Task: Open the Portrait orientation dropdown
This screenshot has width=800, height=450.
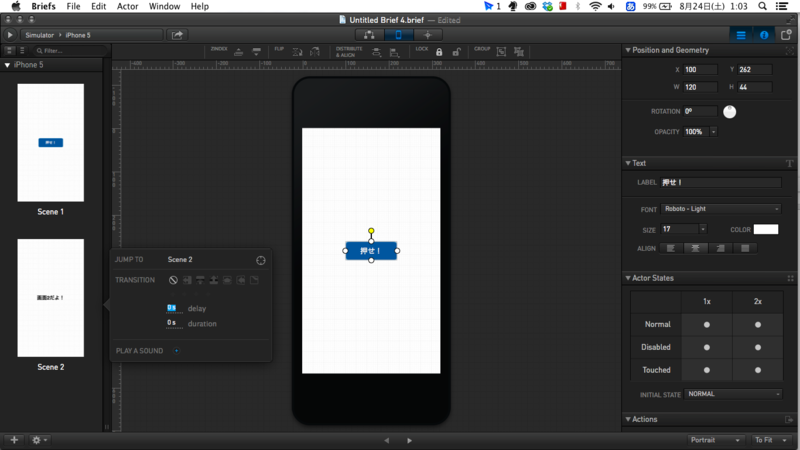Action: 714,440
